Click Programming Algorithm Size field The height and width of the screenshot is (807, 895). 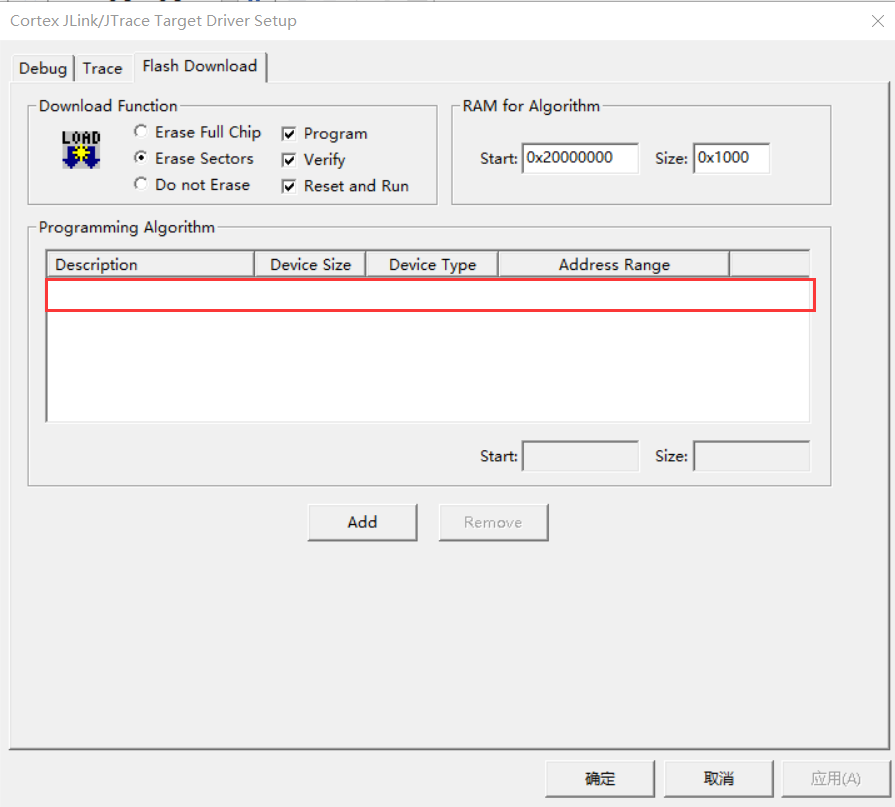752,456
